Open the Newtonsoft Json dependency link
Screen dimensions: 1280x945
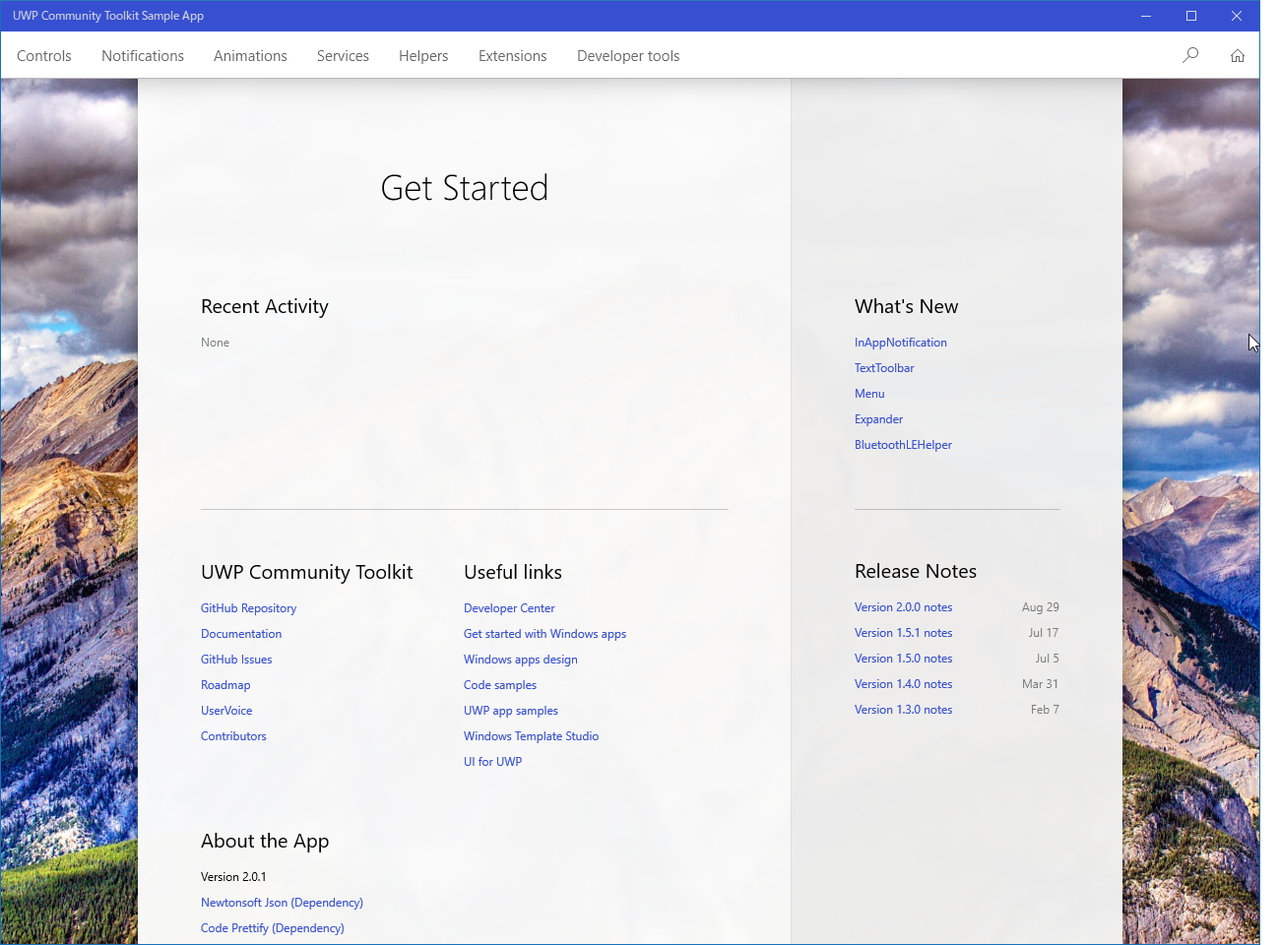pos(282,902)
